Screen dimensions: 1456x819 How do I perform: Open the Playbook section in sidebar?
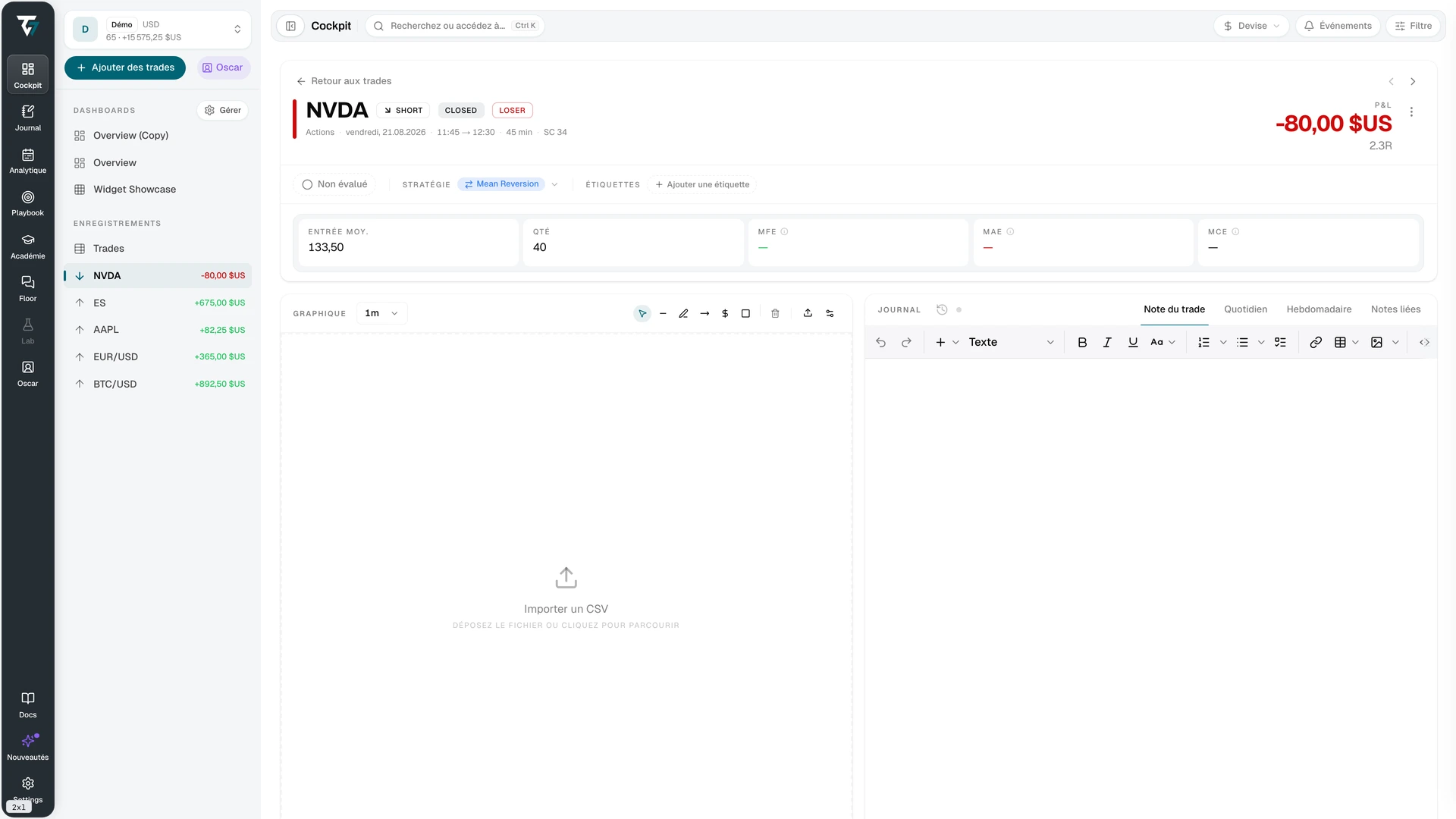[x=27, y=202]
